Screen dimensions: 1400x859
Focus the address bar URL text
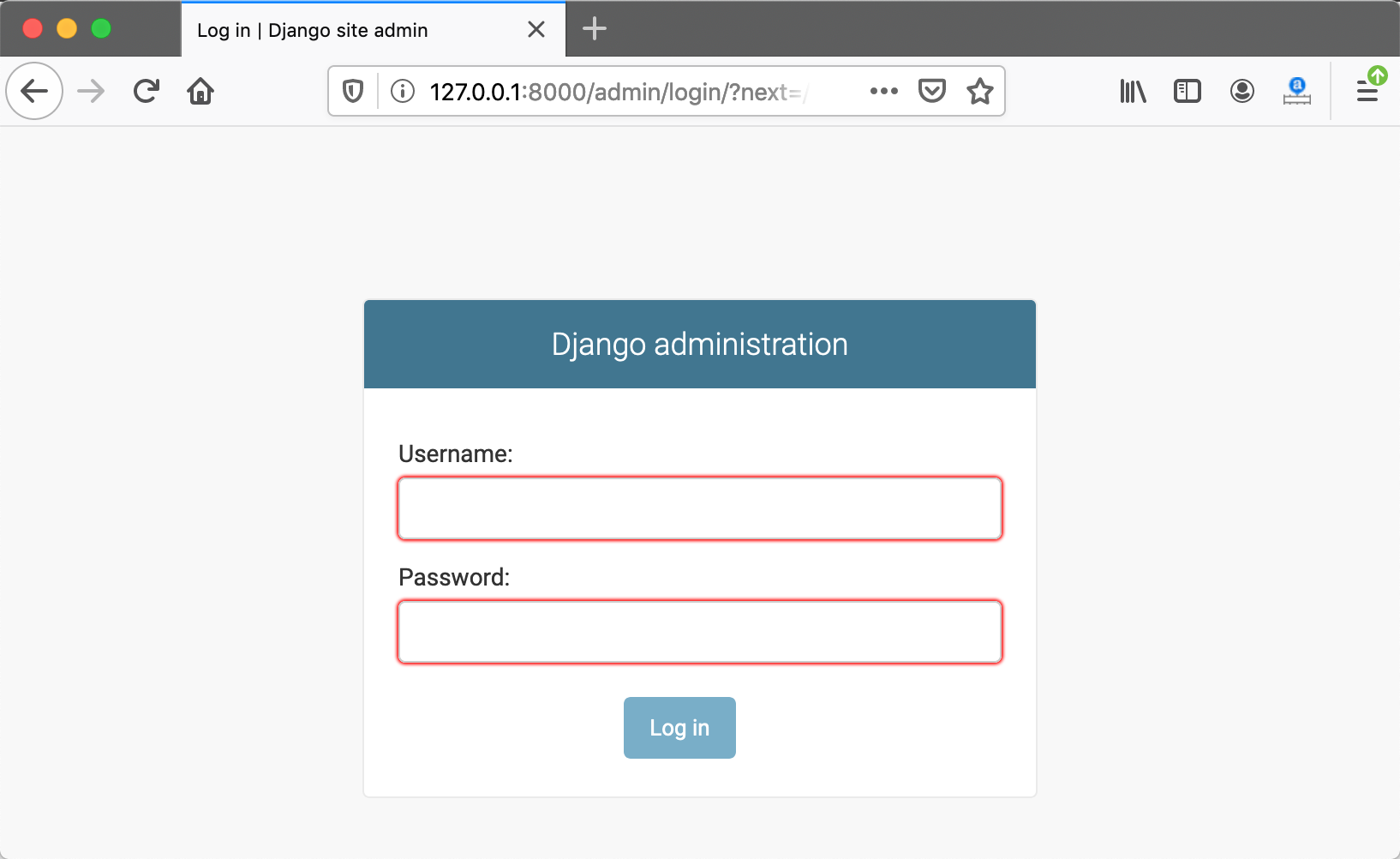tap(619, 92)
